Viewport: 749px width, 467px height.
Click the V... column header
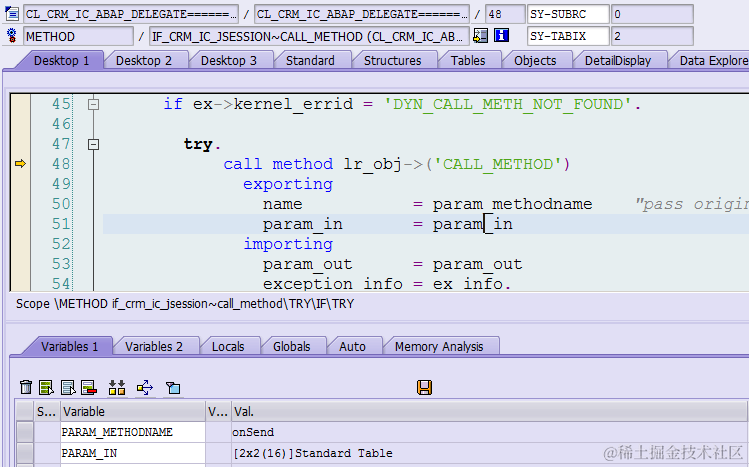click(x=218, y=412)
